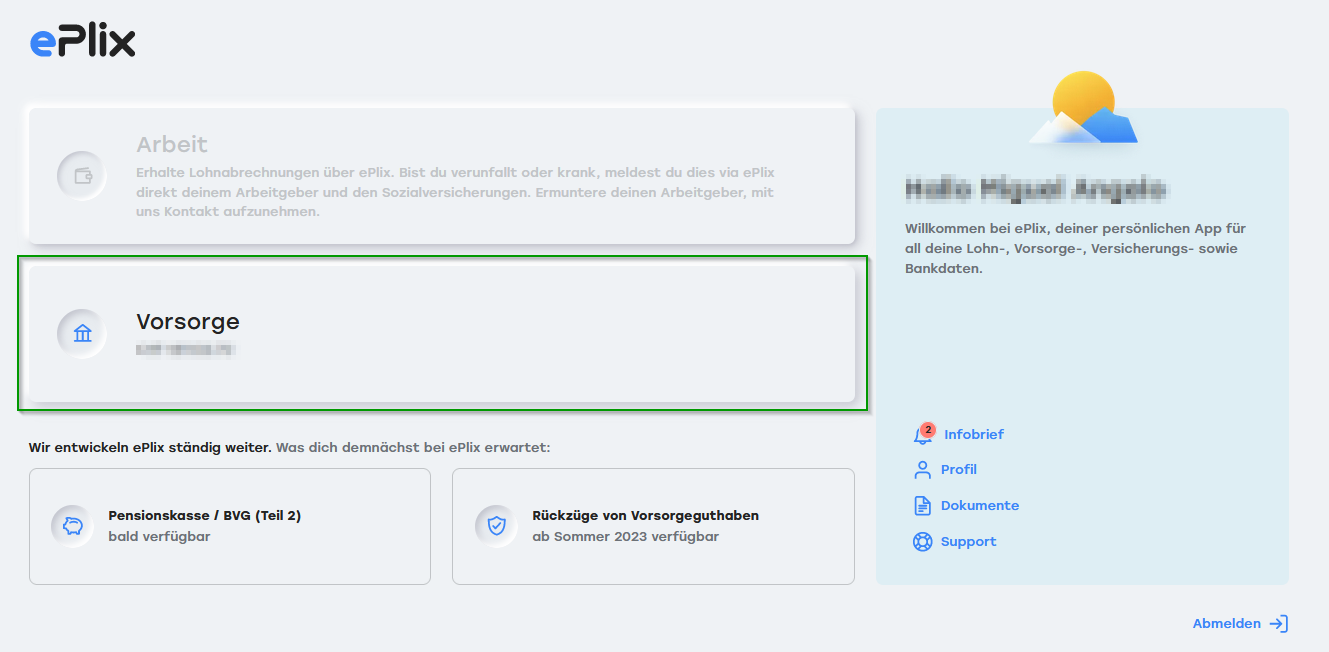Click the piggy bank Pensionskasse icon
Image resolution: width=1329 pixels, height=652 pixels.
73,526
